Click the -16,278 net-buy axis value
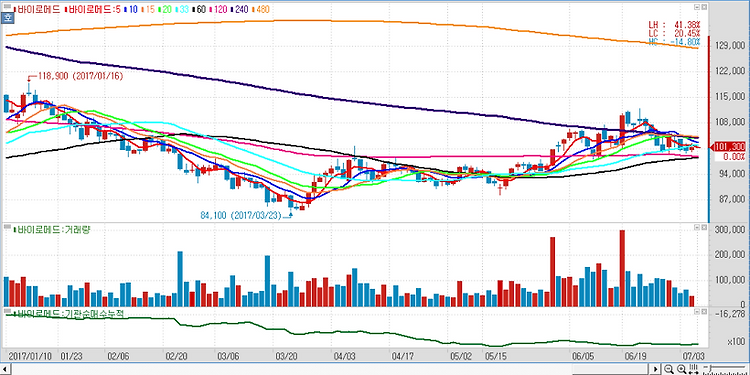The image size is (750, 375). (x=730, y=314)
